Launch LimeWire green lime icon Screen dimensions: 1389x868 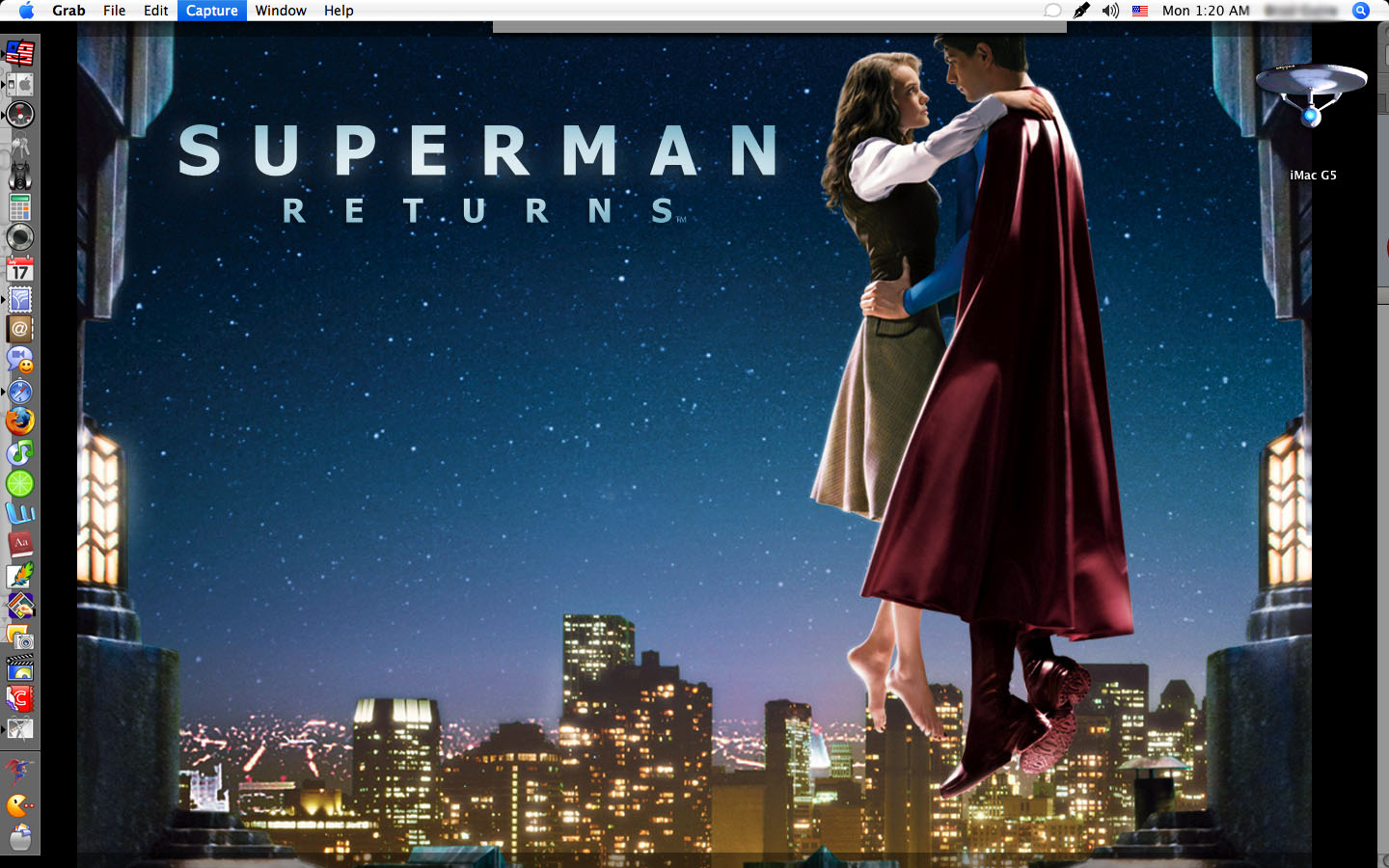(20, 483)
